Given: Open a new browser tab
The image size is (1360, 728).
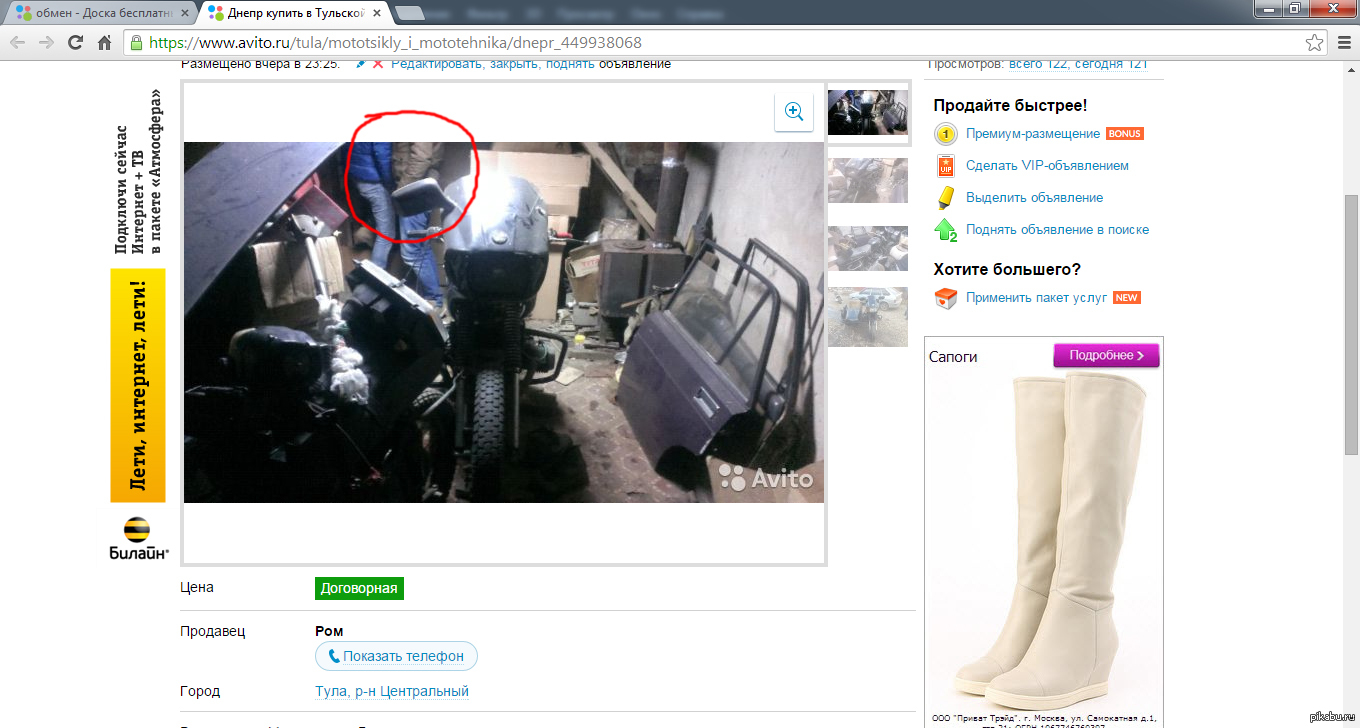Looking at the screenshot, I should click(409, 13).
